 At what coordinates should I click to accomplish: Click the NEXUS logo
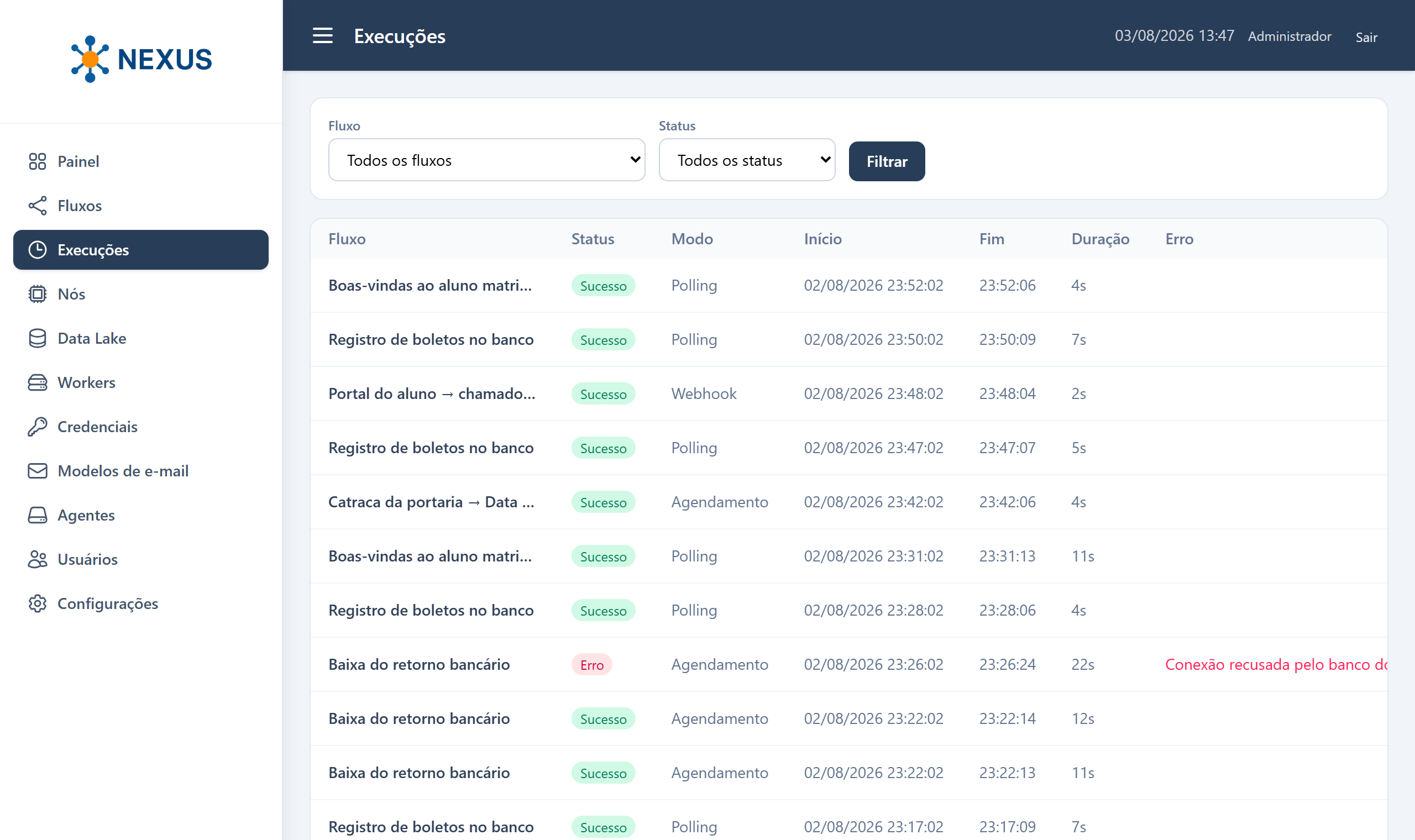[141, 59]
